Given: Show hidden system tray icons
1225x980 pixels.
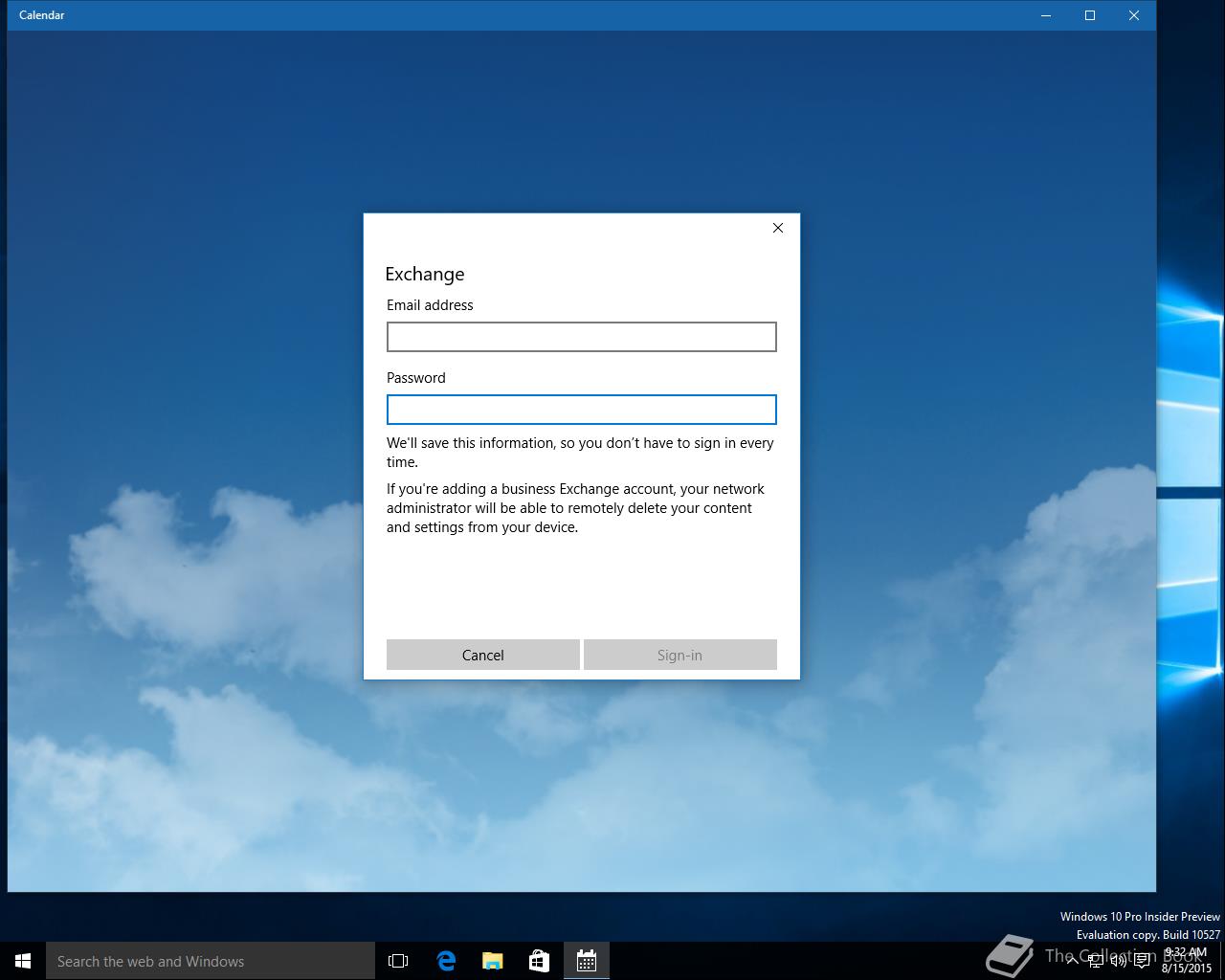Looking at the screenshot, I should [x=1073, y=961].
